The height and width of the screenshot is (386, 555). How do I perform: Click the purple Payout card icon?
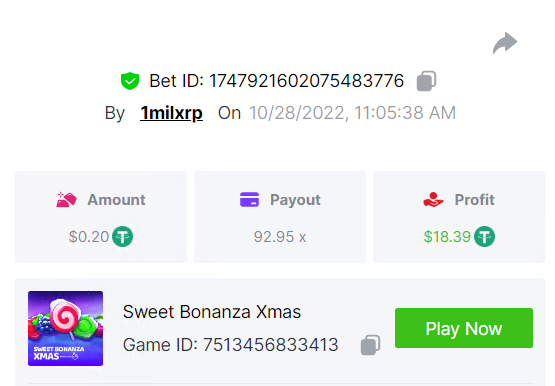coord(250,200)
